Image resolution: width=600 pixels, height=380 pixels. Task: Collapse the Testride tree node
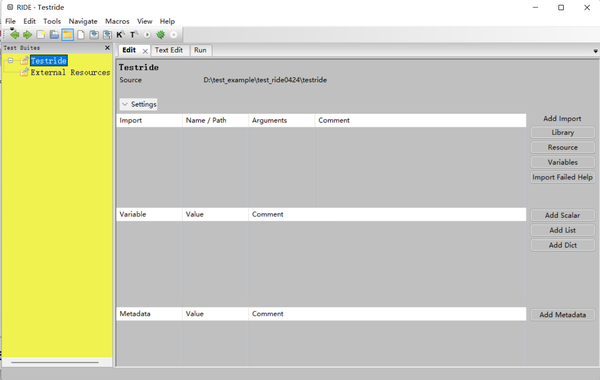pyautogui.click(x=11, y=60)
